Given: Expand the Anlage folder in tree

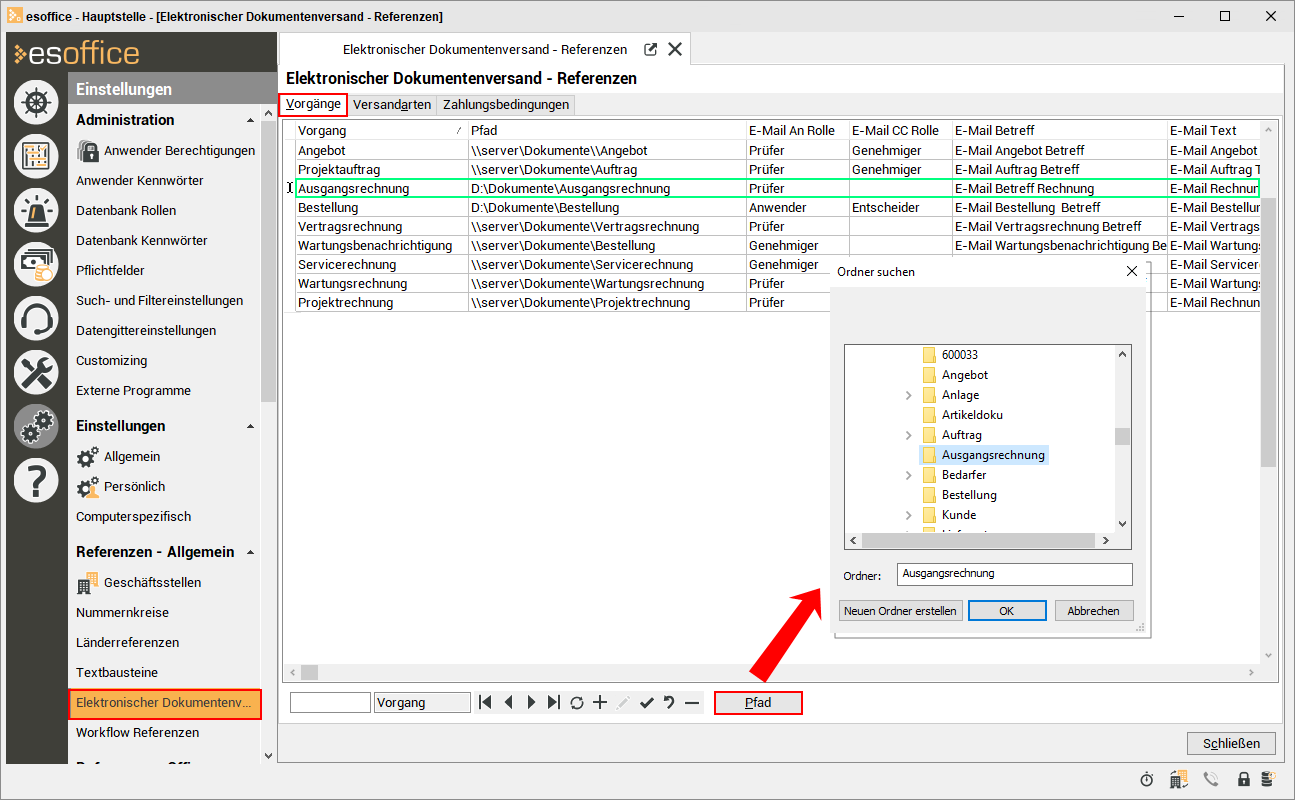Looking at the screenshot, I should [908, 395].
